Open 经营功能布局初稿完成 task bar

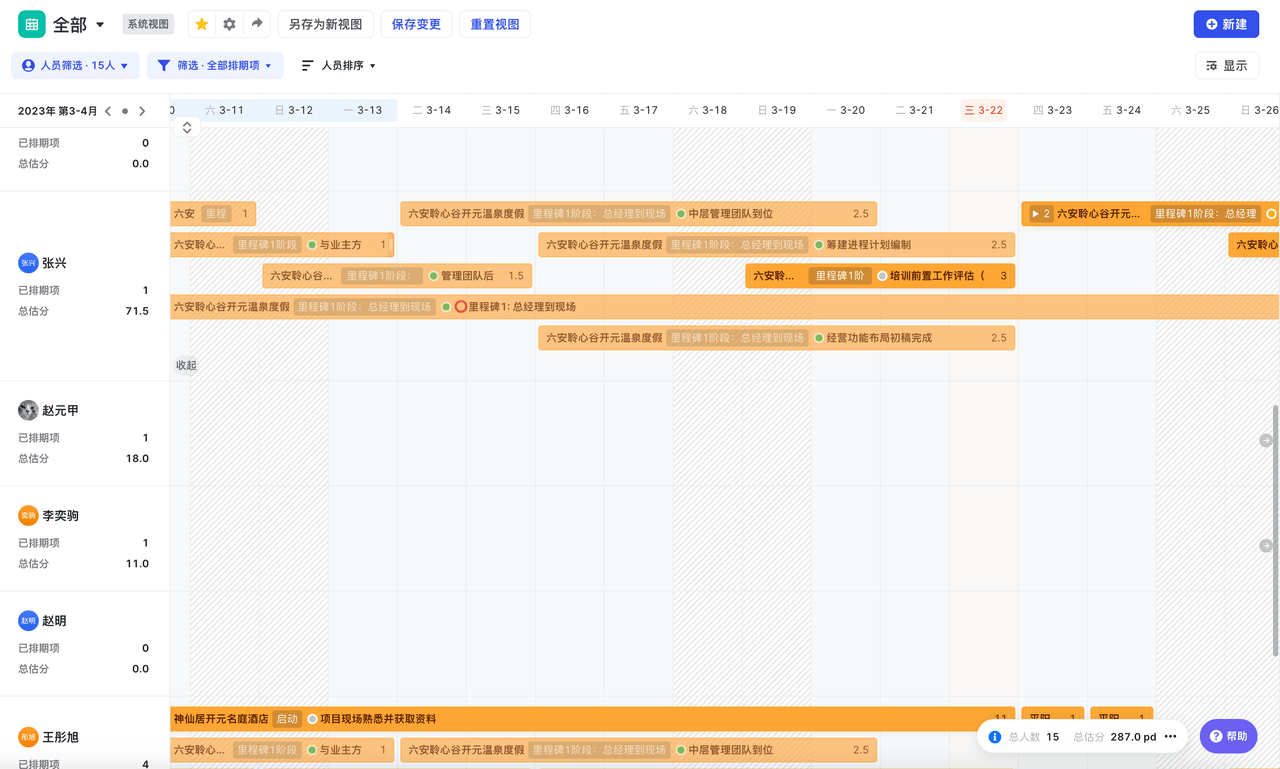(776, 338)
